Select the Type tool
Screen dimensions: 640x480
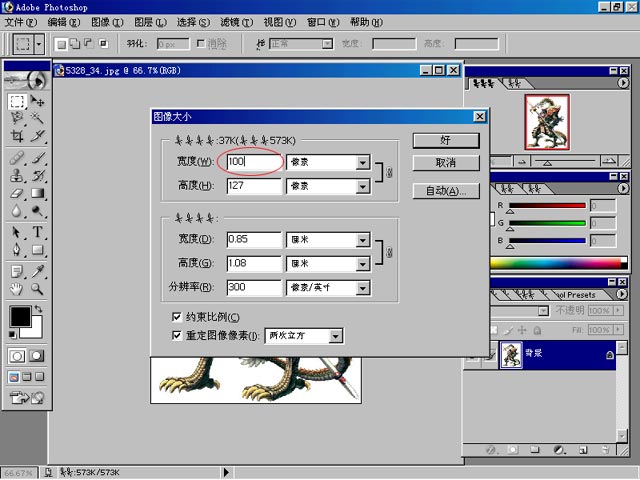tap(38, 232)
